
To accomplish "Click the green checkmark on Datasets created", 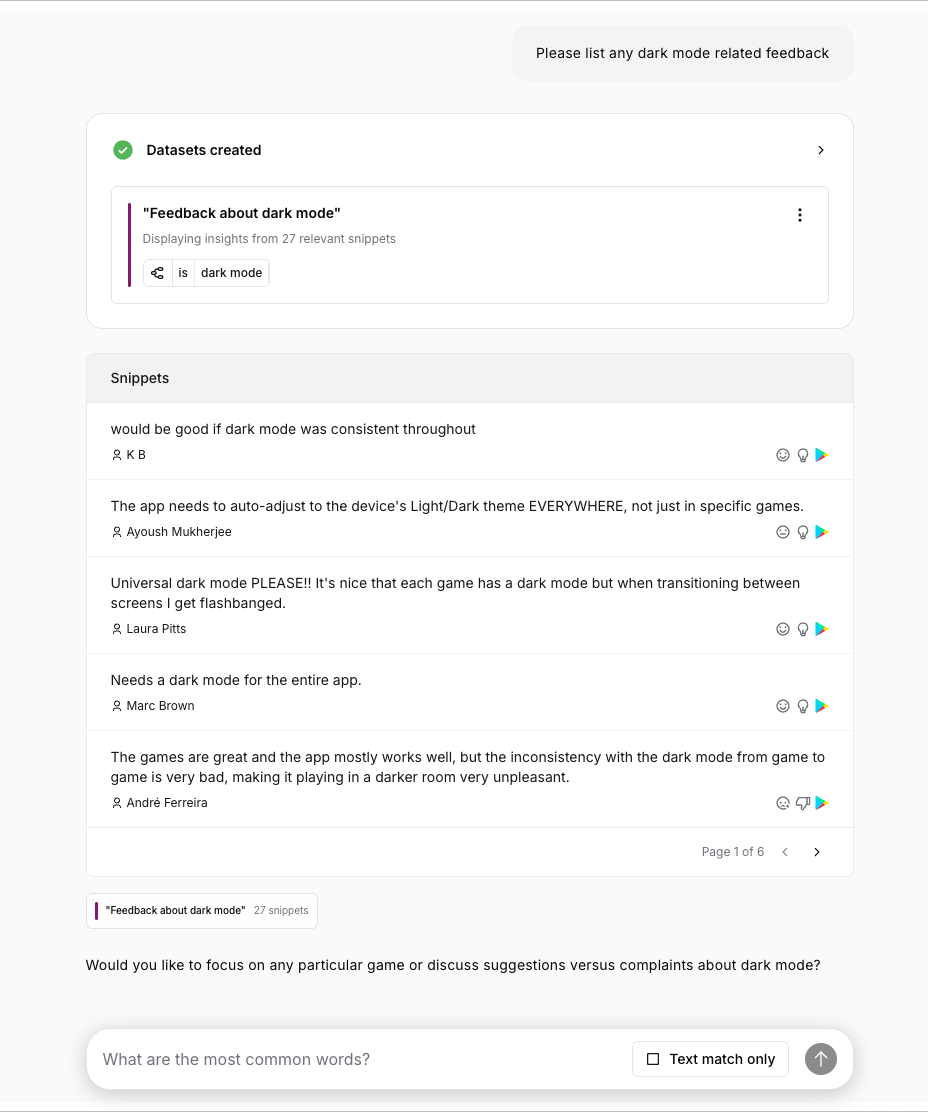I will 122,149.
